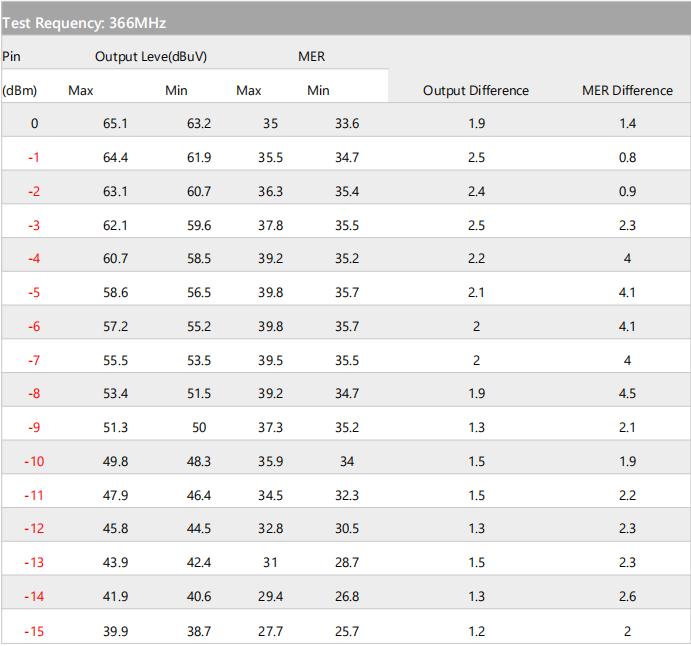Click the (dBm) unit label
The image size is (691, 646).
pyautogui.click(x=19, y=90)
